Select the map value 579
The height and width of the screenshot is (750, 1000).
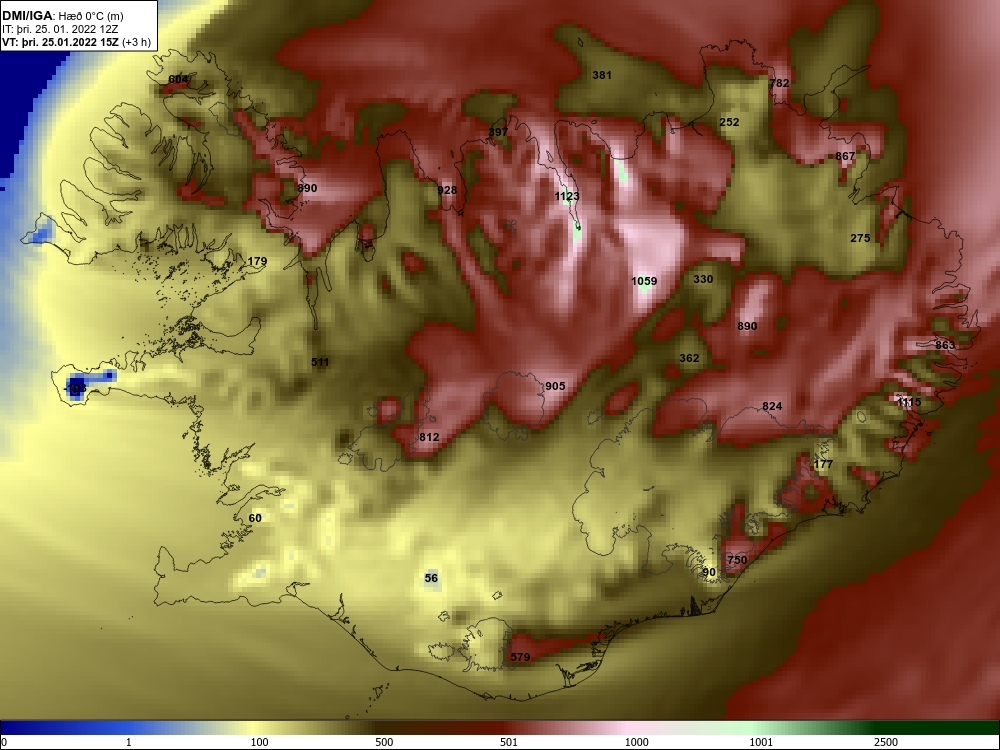[520, 658]
